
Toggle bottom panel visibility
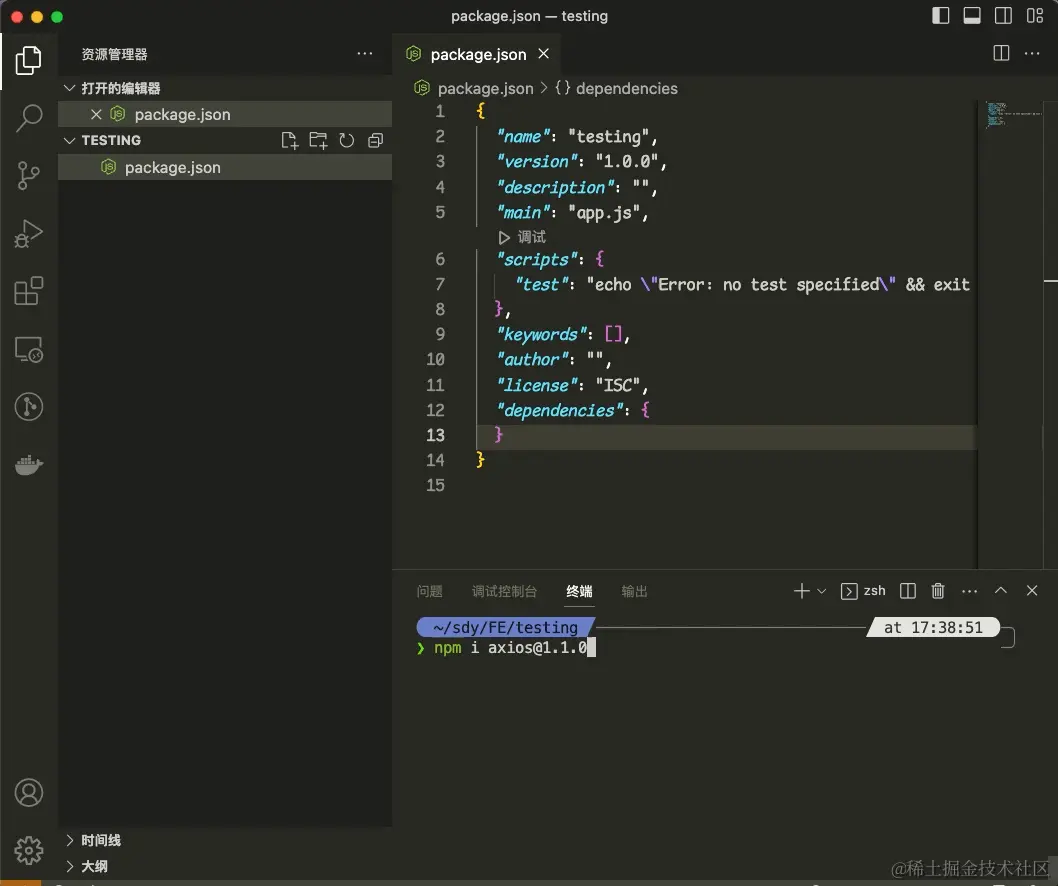tap(972, 16)
